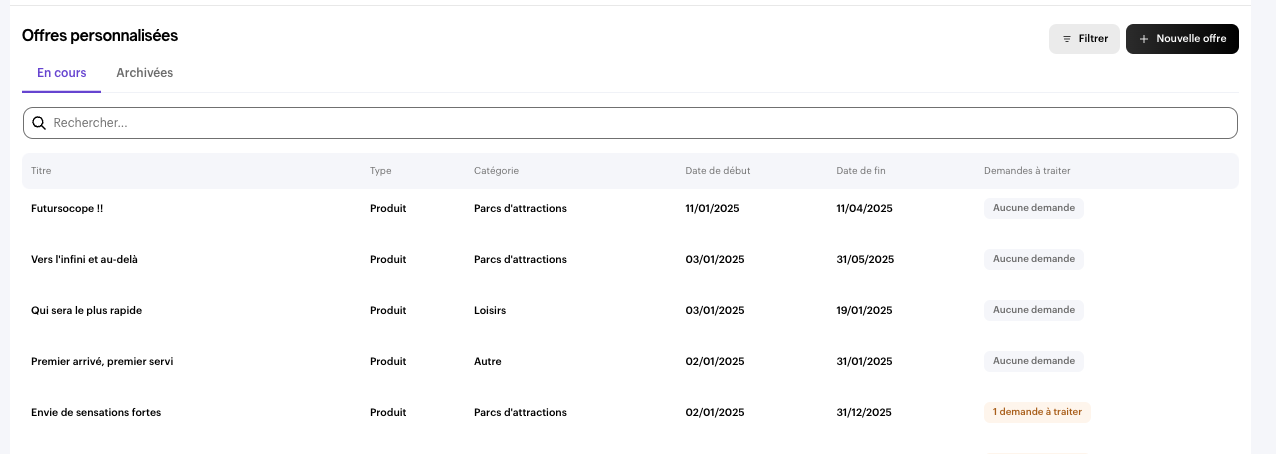
Task: Open Envie de sensations fortes offer
Action: point(96,412)
